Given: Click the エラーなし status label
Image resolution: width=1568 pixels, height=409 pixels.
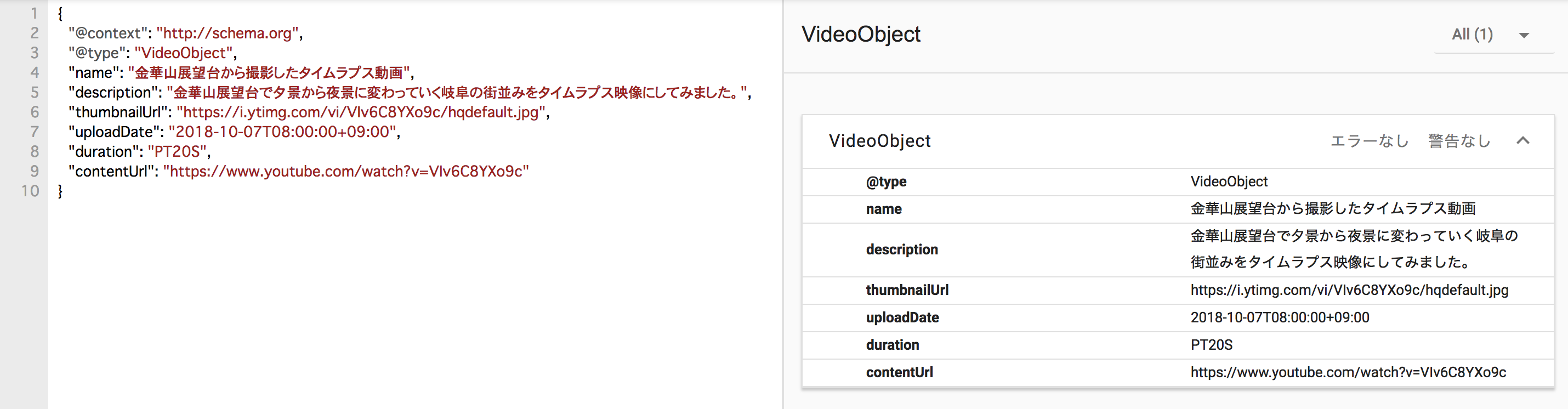Looking at the screenshot, I should tap(1370, 141).
